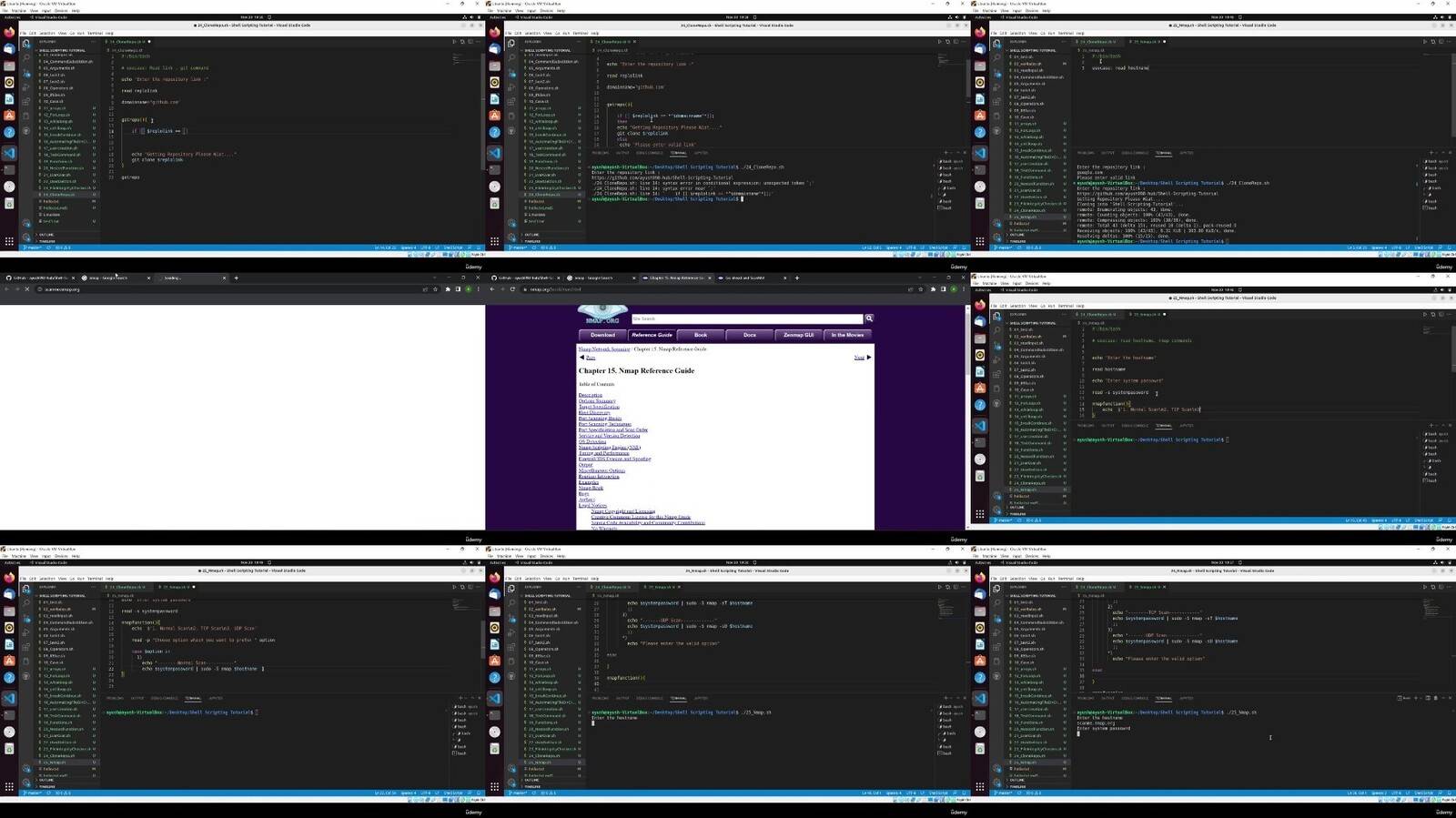Stop loading in the scanme.nmap.org browser frame
Viewport: 1456px width, 818px height.
click(26, 289)
